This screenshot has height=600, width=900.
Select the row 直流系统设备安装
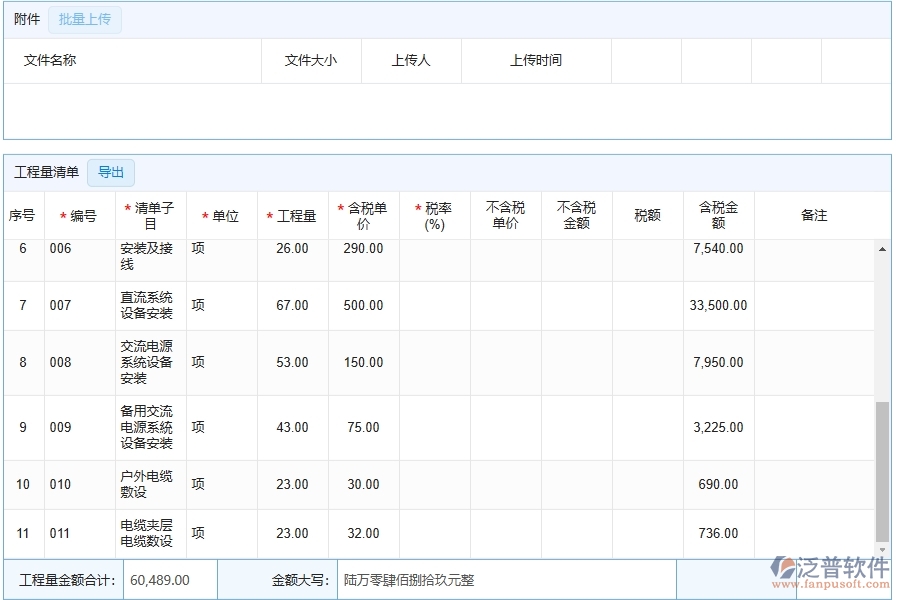tap(144, 305)
